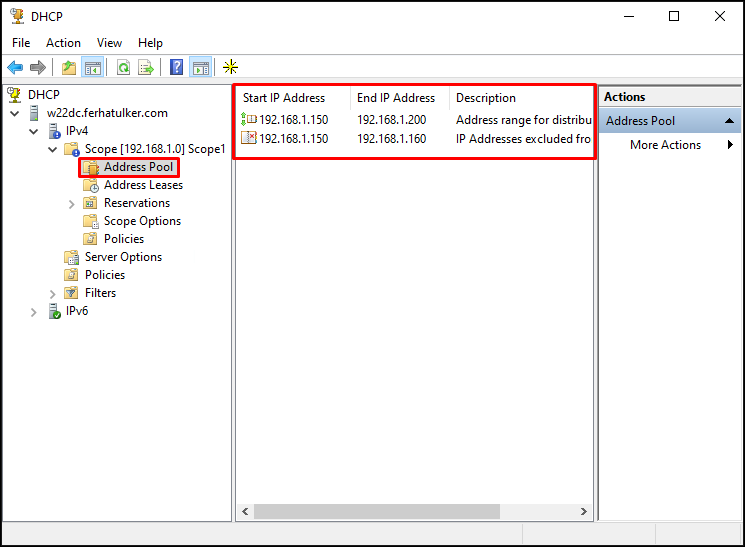Collapse the IPv4 tree node
The image size is (745, 547).
click(x=34, y=131)
